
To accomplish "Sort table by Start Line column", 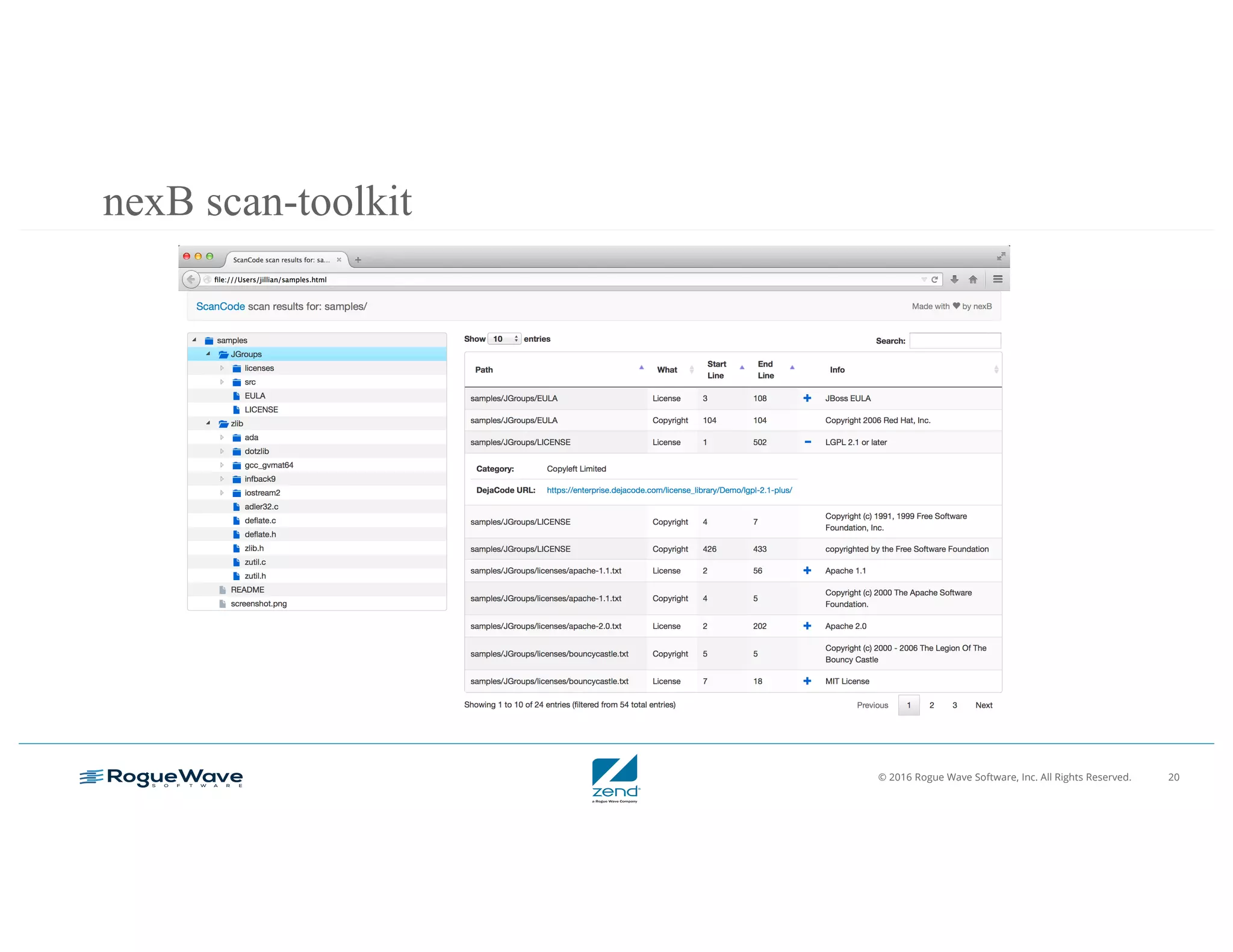I will [x=722, y=369].
